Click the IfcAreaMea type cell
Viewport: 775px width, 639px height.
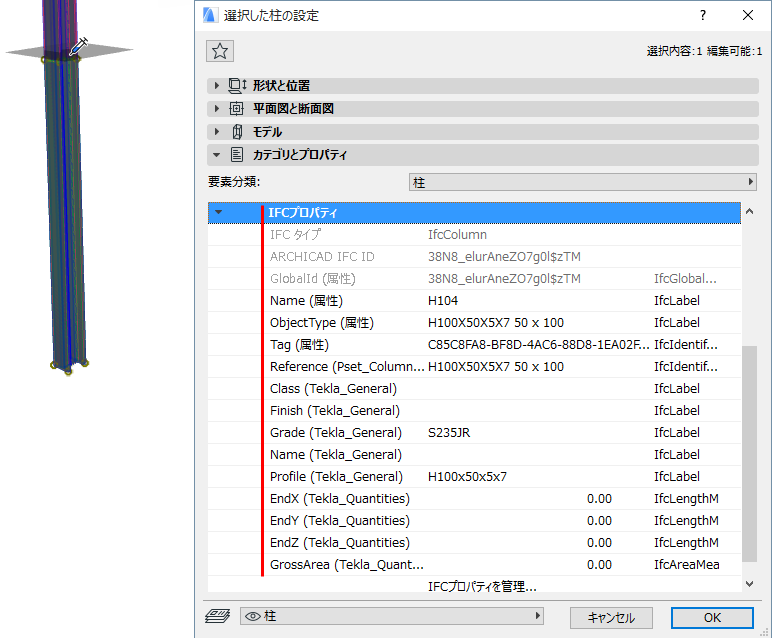[x=687, y=564]
